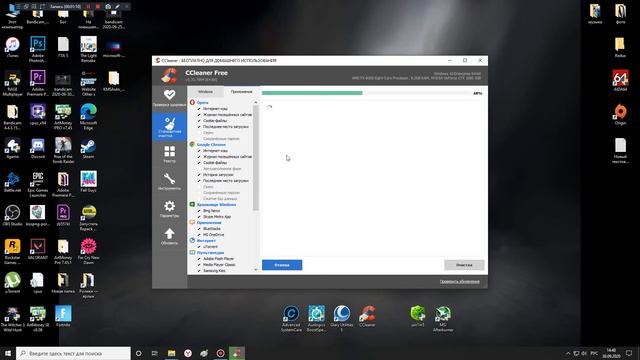This screenshot has height=360, width=640.
Task: Switch to the Windows tab in CCleaner
Action: coord(205,91)
